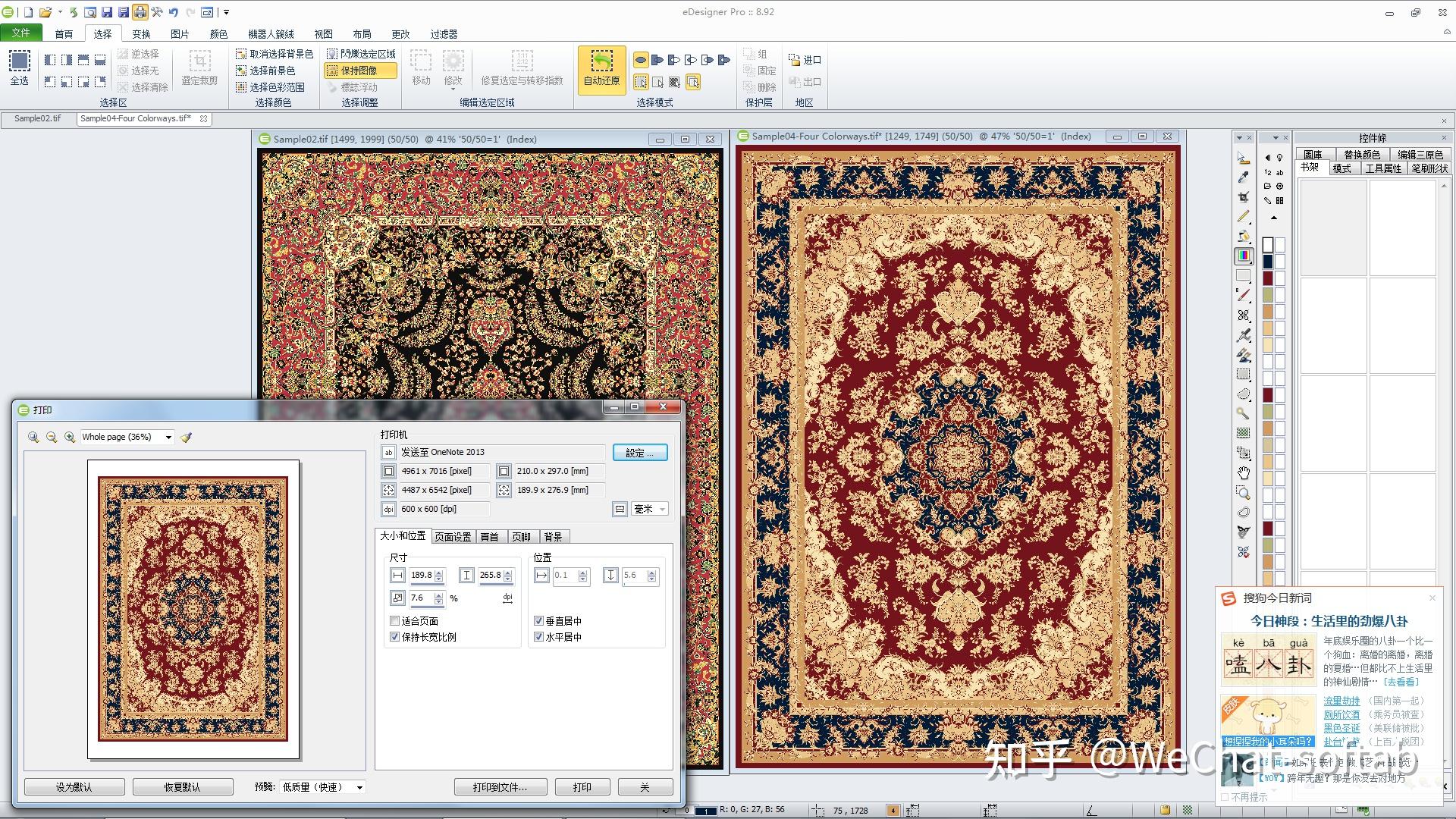Open the 毫米 units dropdown
This screenshot has width=1456, height=819.
tap(662, 510)
